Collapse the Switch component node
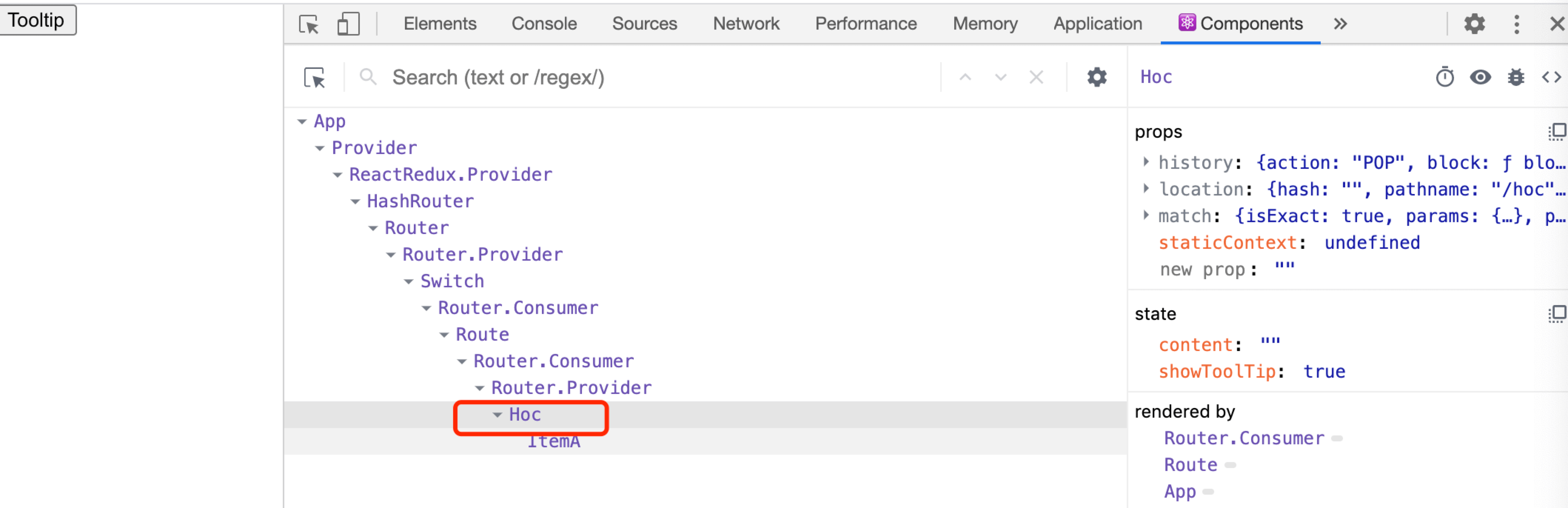Image resolution: width=1568 pixels, height=508 pixels. (408, 281)
